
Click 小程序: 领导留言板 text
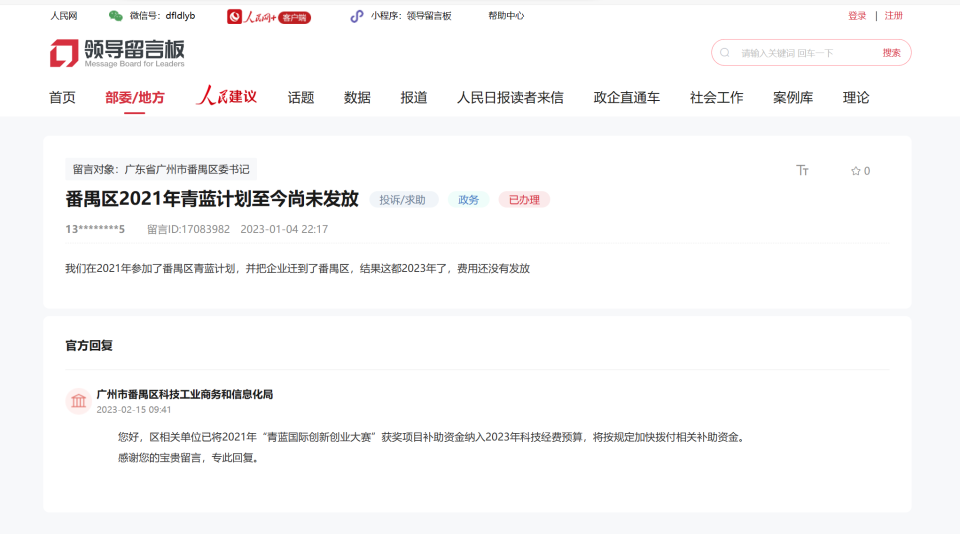[x=411, y=16]
